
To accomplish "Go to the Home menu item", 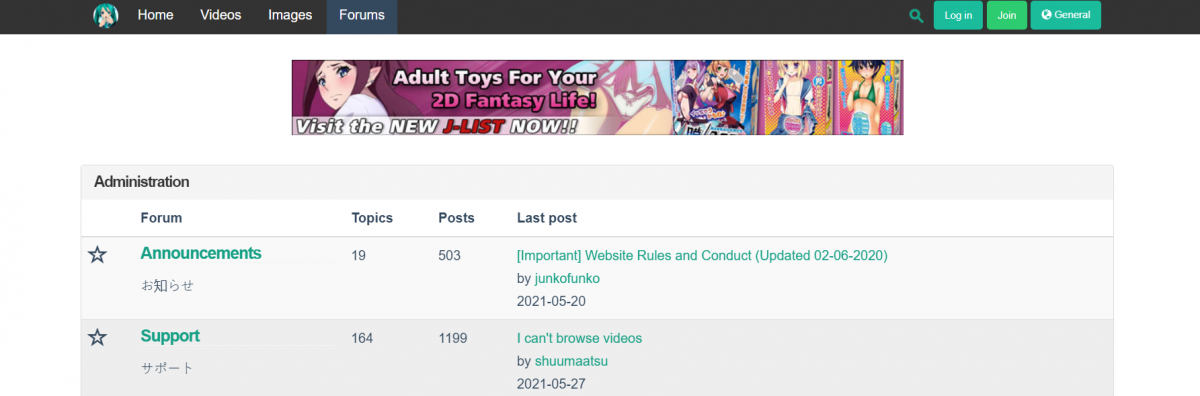I will [155, 16].
